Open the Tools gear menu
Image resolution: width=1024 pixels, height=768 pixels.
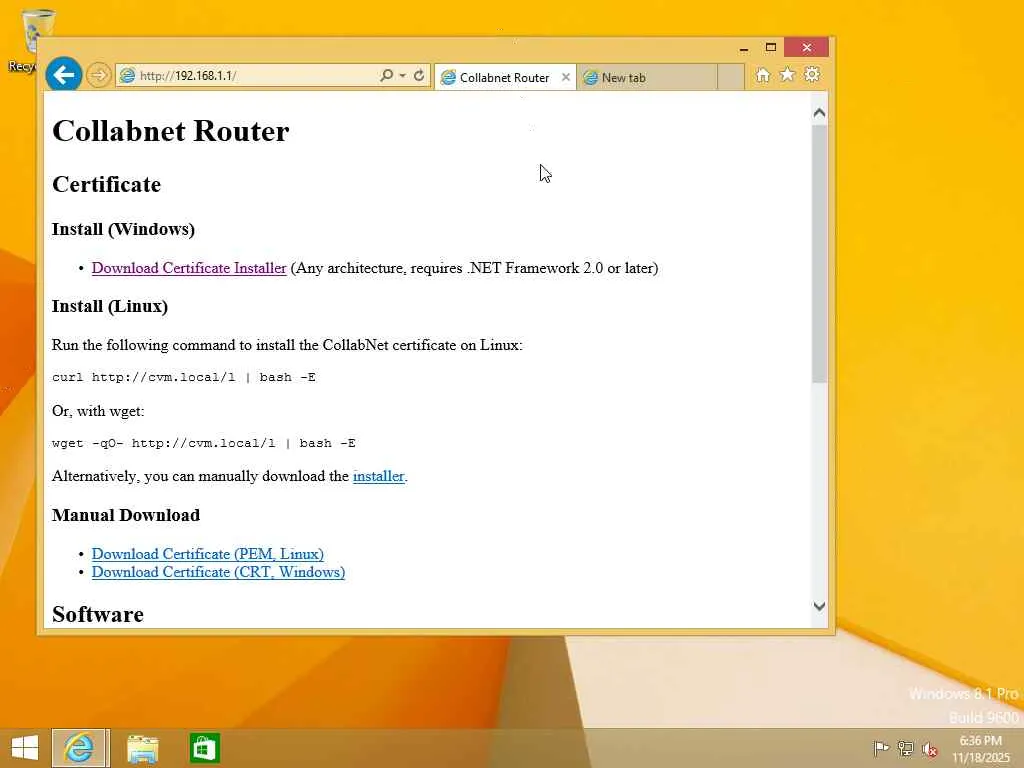click(x=812, y=74)
